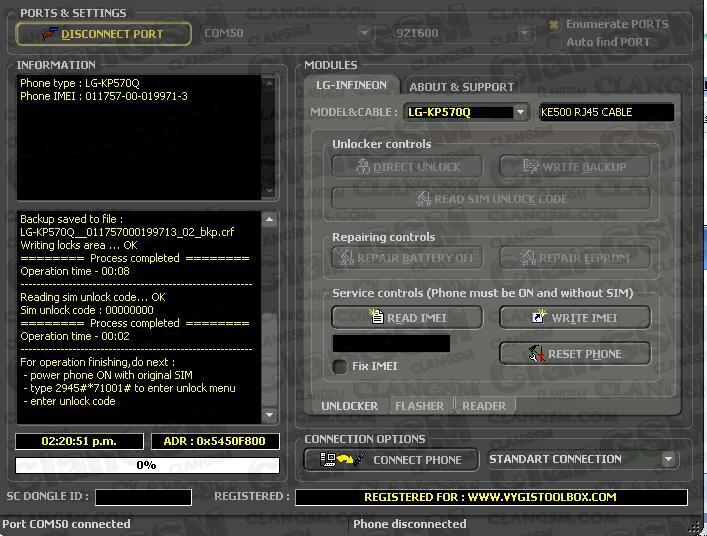Click the window resize grip in status bar
707x536 pixels.
click(694, 527)
